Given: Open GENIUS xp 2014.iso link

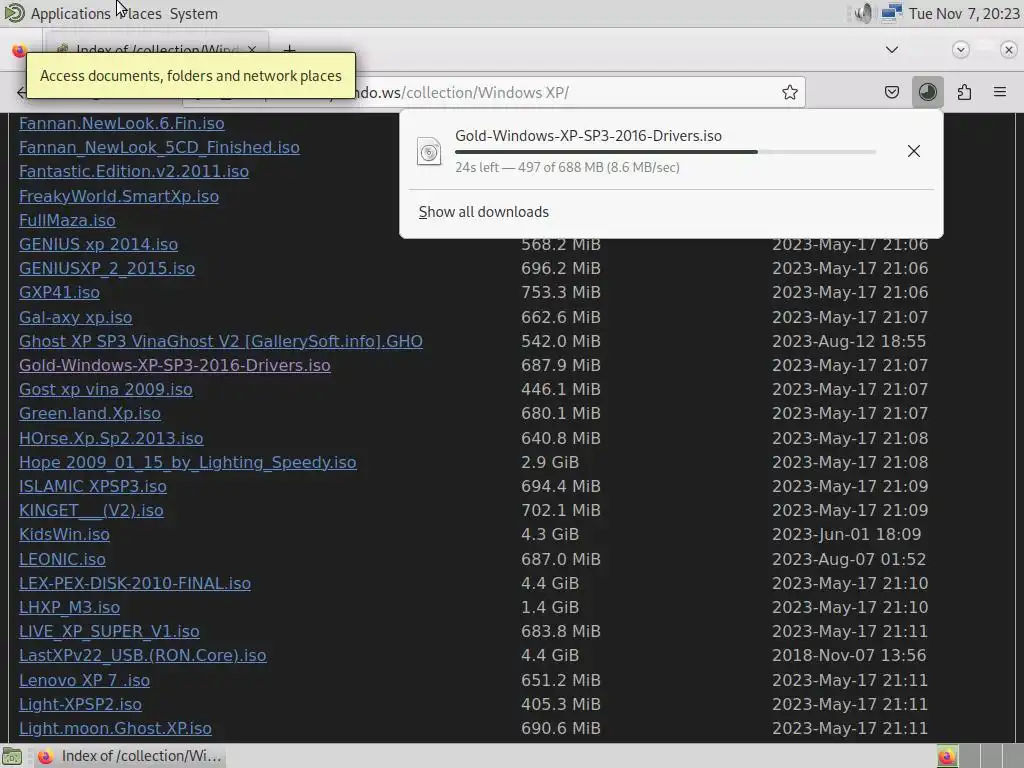Looking at the screenshot, I should click(99, 244).
